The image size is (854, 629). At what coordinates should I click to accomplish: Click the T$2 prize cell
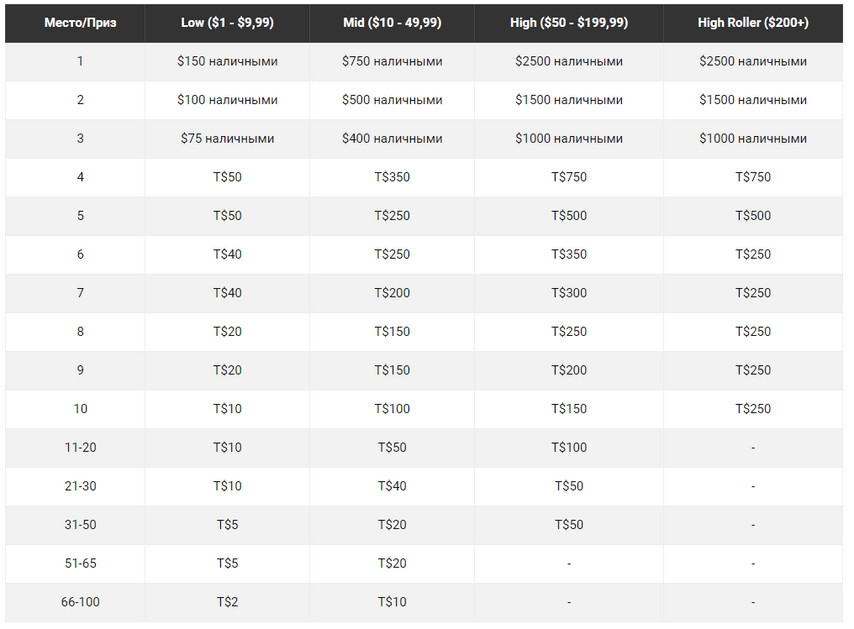pos(227,602)
